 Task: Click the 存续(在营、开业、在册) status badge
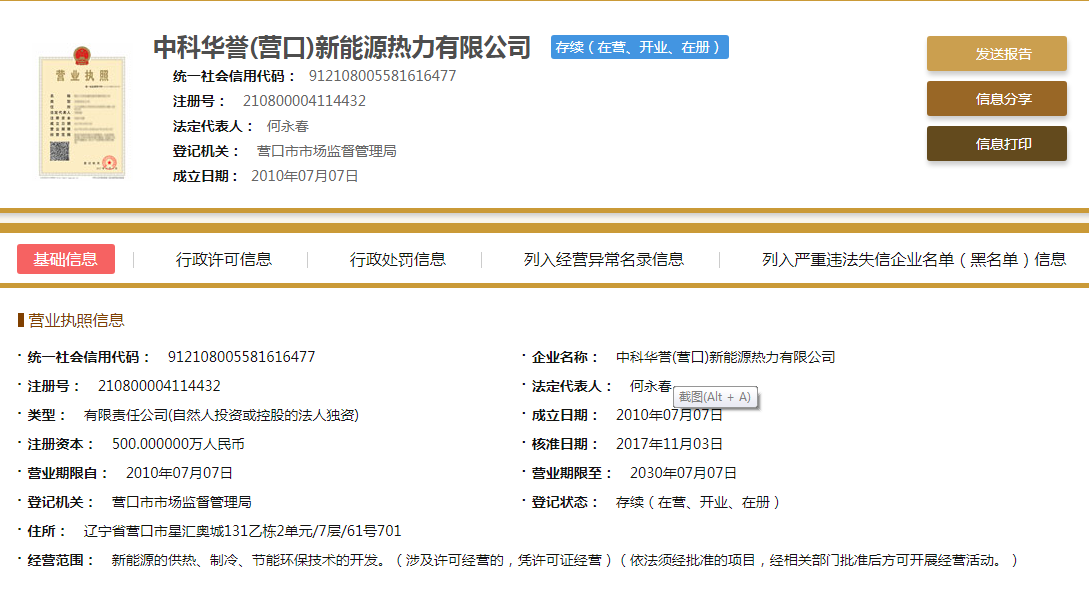pos(640,47)
